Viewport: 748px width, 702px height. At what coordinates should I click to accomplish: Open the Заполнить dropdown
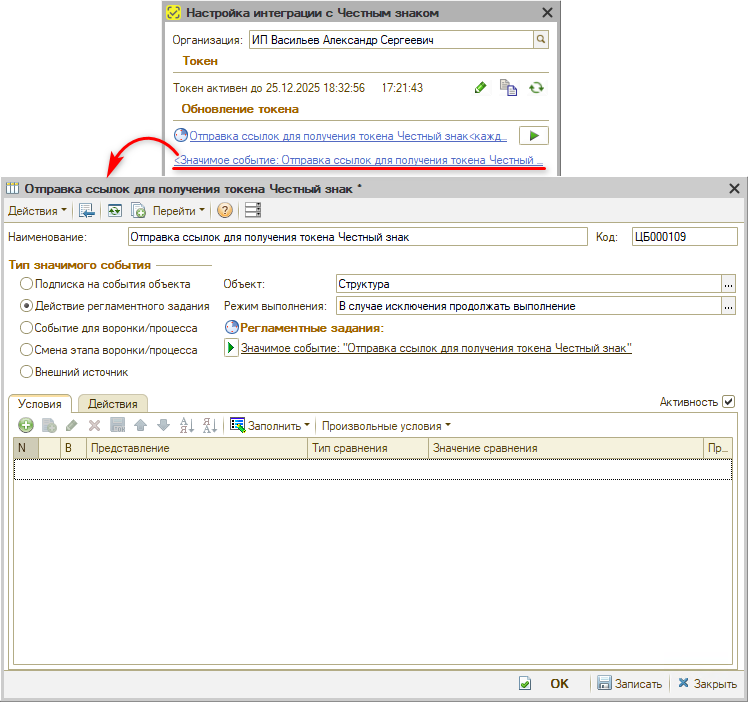tap(270, 425)
